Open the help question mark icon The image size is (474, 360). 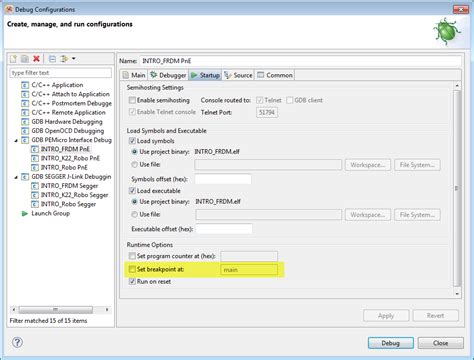pyautogui.click(x=17, y=342)
